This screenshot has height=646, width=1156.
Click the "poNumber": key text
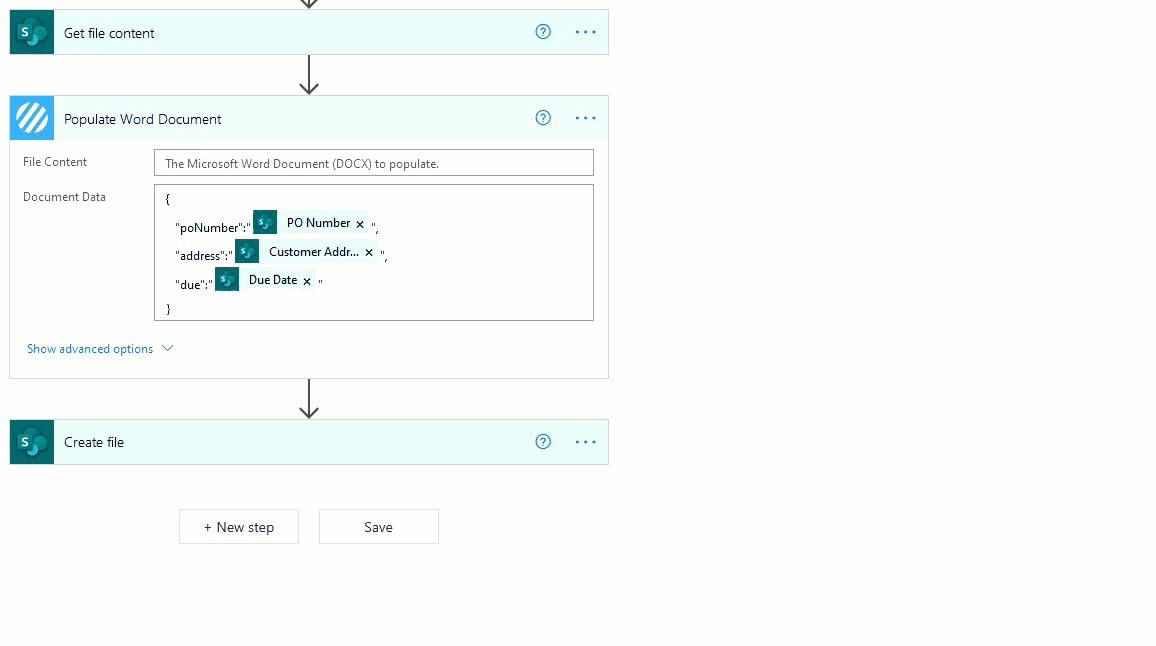click(212, 228)
